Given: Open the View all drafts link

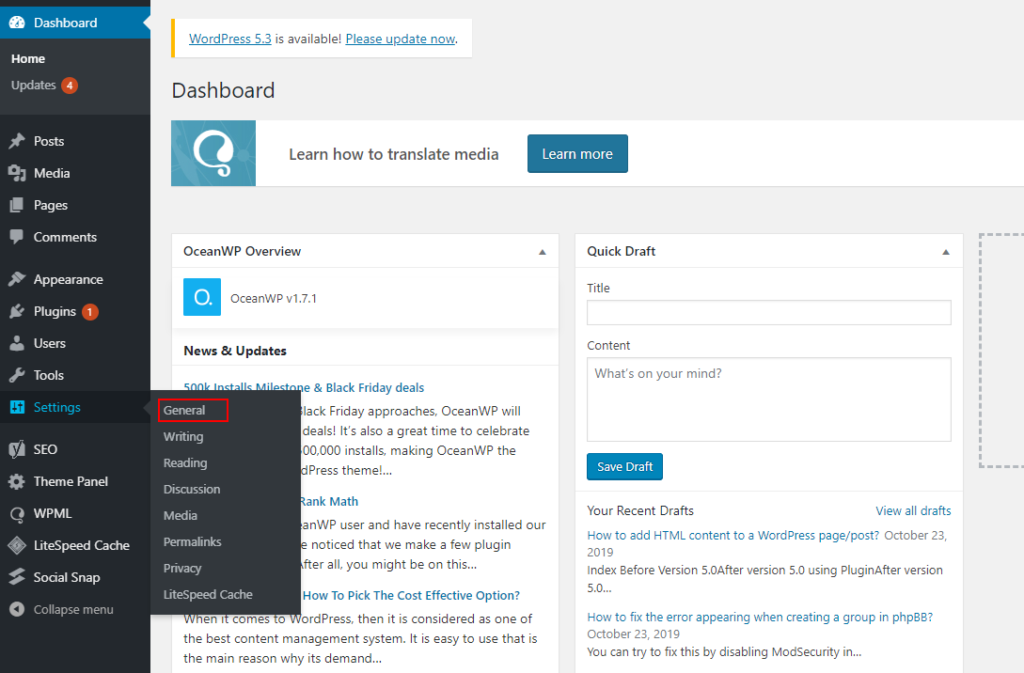Looking at the screenshot, I should pyautogui.click(x=913, y=511).
